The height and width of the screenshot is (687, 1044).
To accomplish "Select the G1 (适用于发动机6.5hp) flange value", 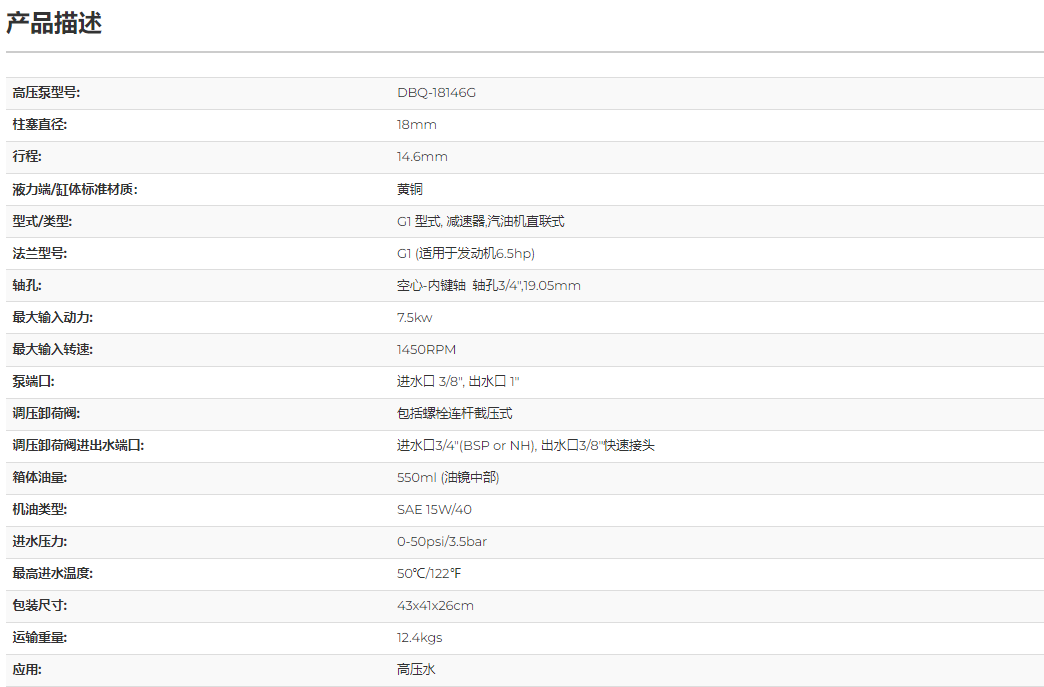I will tap(465, 253).
